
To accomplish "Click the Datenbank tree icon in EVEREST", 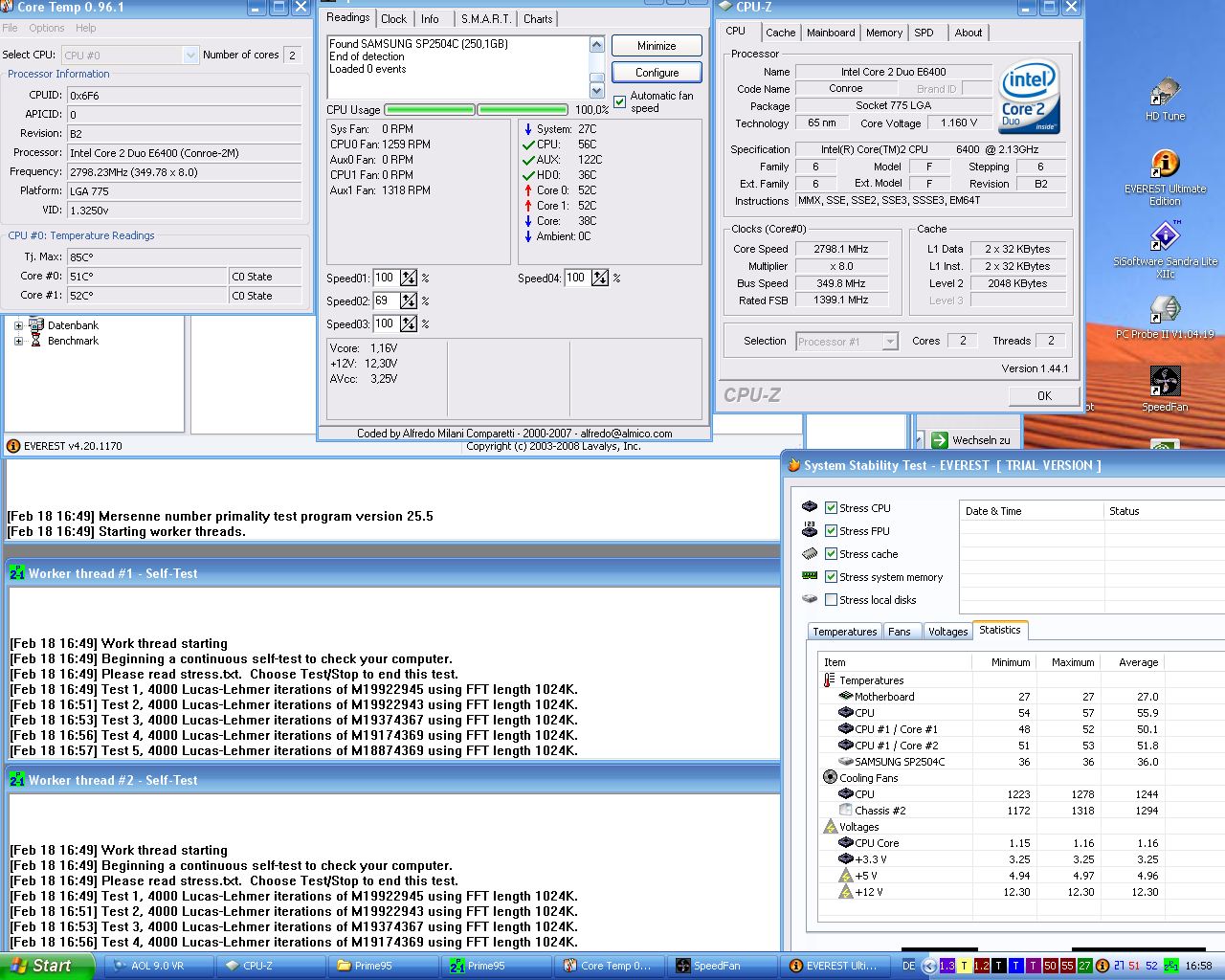I will [36, 324].
